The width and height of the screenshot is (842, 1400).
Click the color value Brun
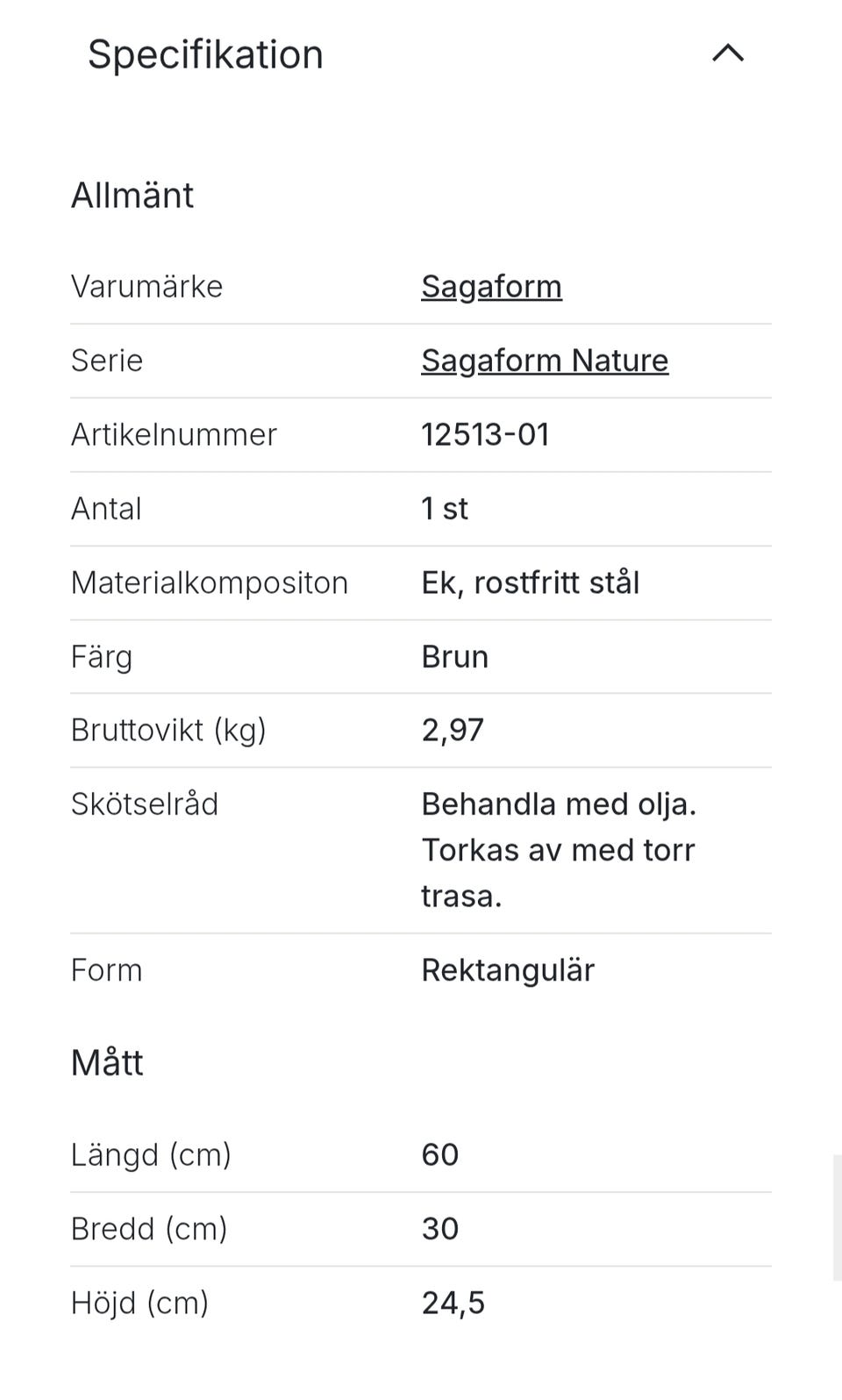(454, 657)
